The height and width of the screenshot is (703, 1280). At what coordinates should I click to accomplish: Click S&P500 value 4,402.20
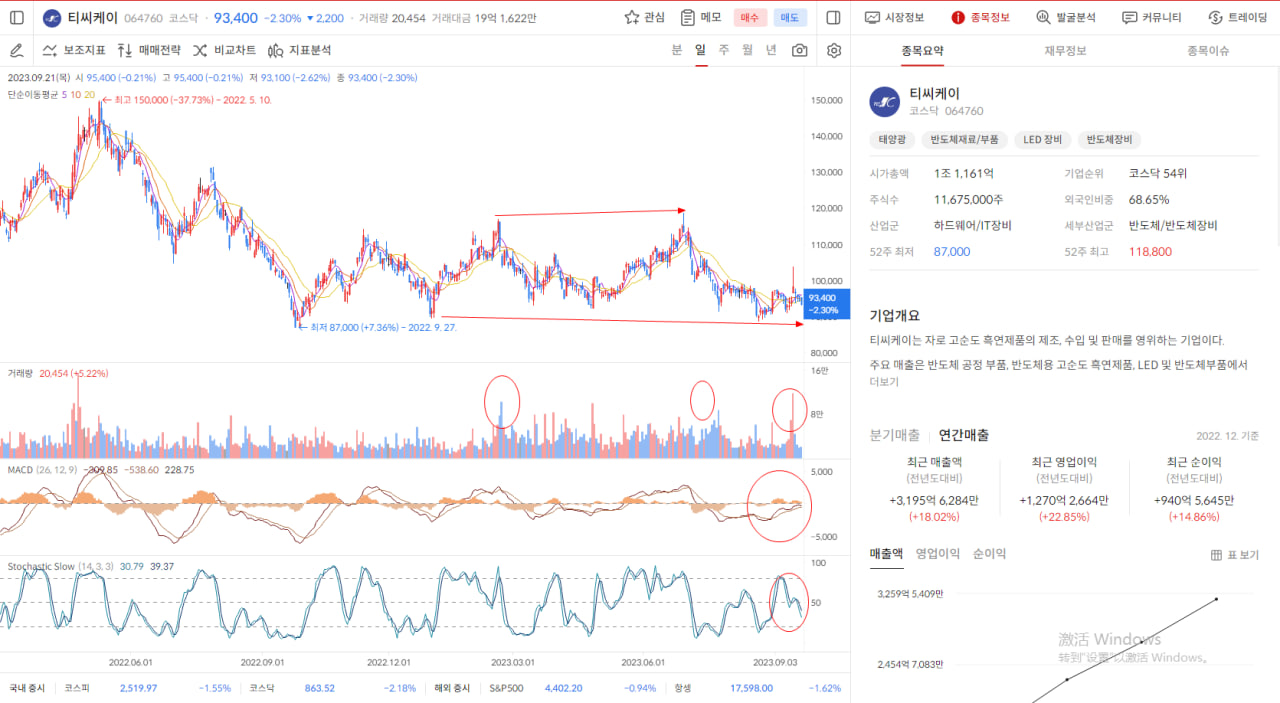point(563,688)
